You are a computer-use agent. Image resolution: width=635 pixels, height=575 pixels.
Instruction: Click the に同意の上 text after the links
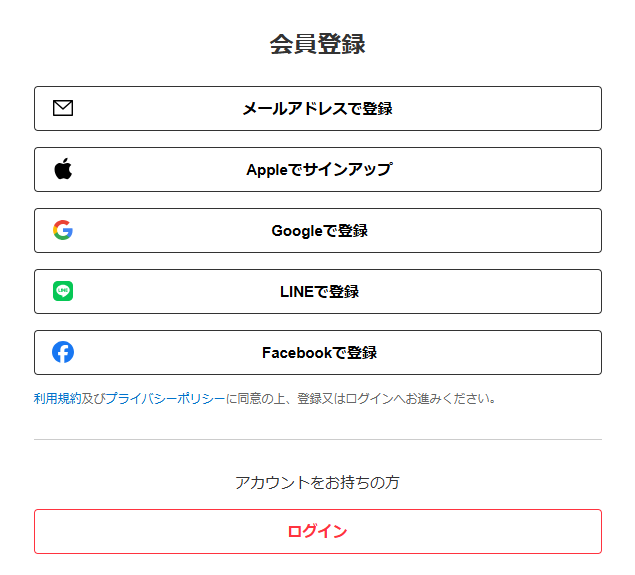tap(256, 398)
